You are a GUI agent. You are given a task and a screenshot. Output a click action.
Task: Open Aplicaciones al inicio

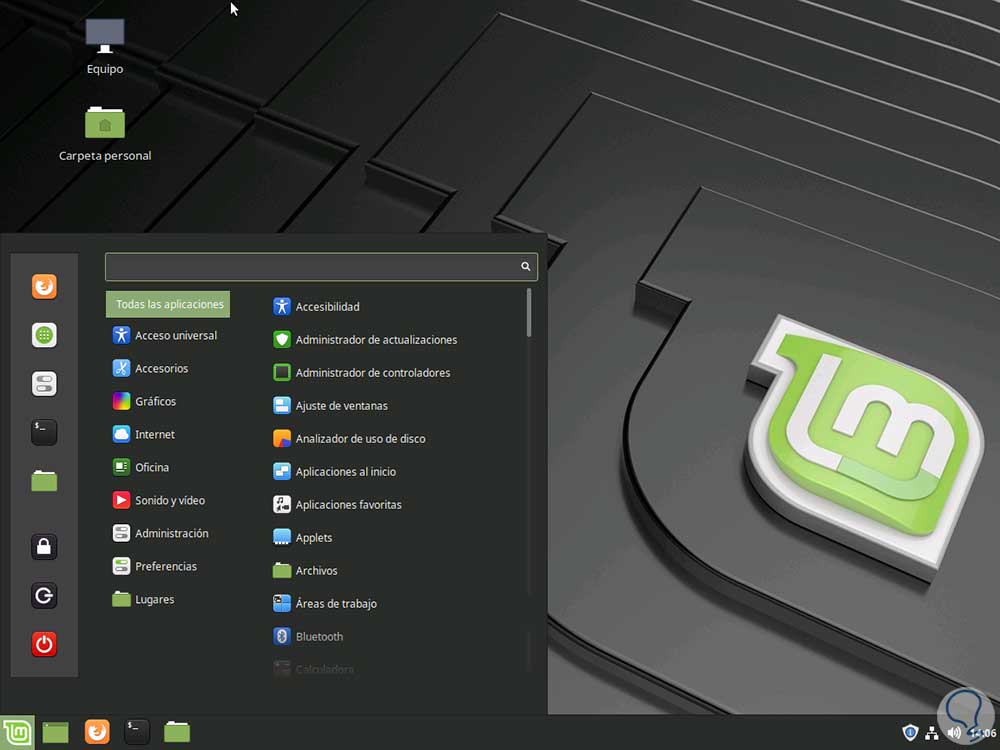[x=335, y=472]
